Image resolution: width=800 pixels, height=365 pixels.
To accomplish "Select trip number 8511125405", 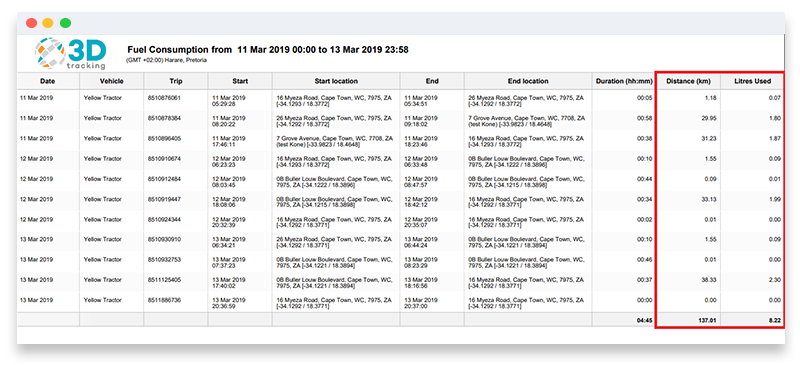I will [164, 280].
